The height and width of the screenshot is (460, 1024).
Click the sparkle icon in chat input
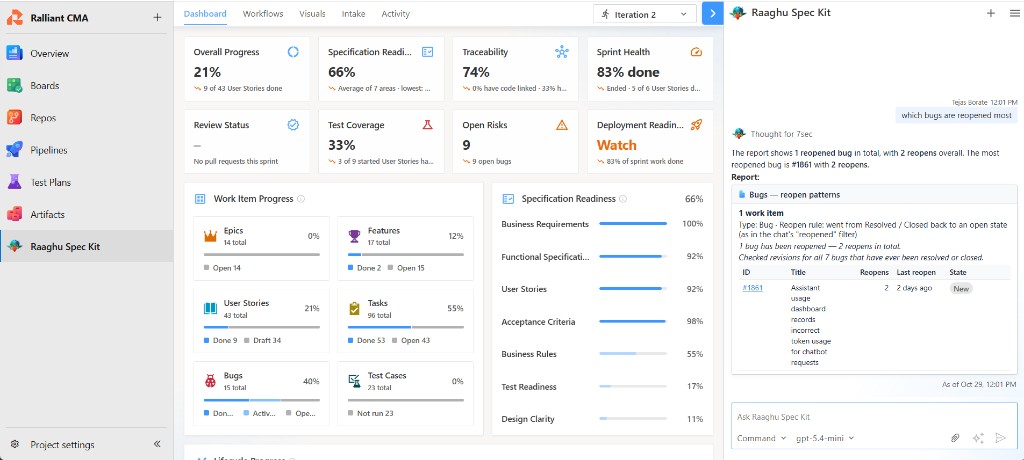[978, 438]
